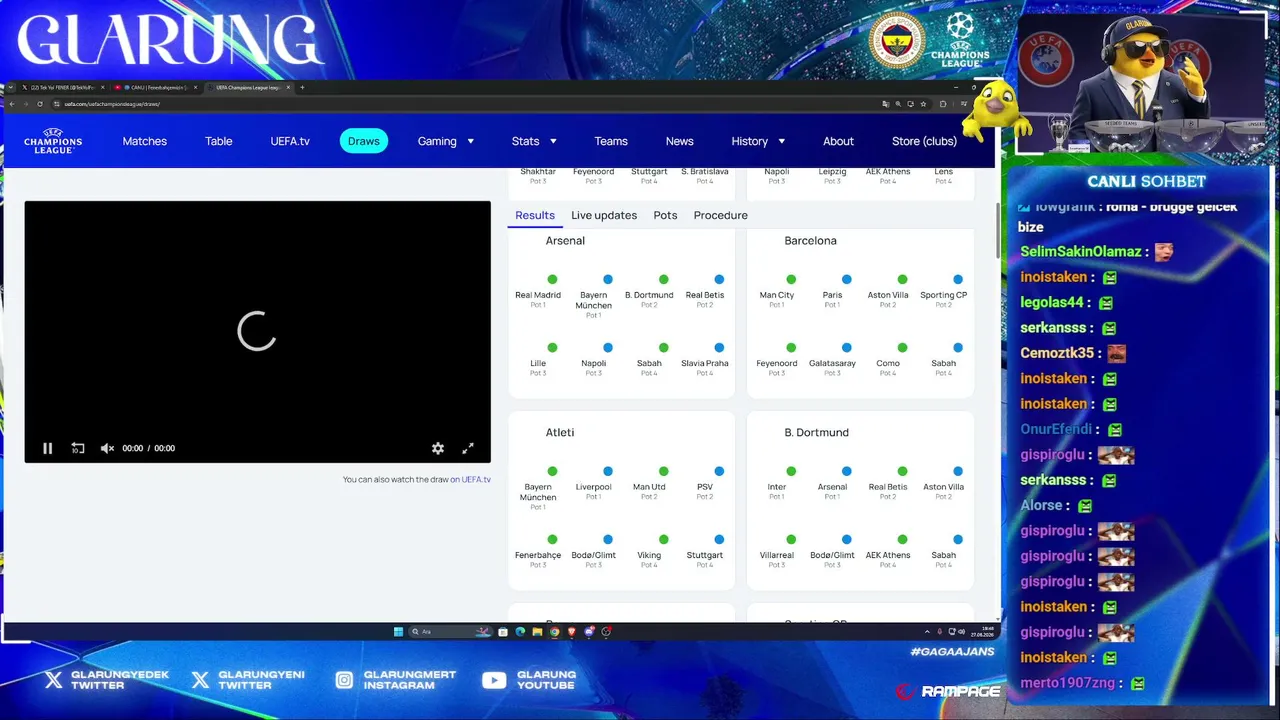This screenshot has width=1280, height=720.
Task: Show hidden system tray icons
Action: click(927, 632)
